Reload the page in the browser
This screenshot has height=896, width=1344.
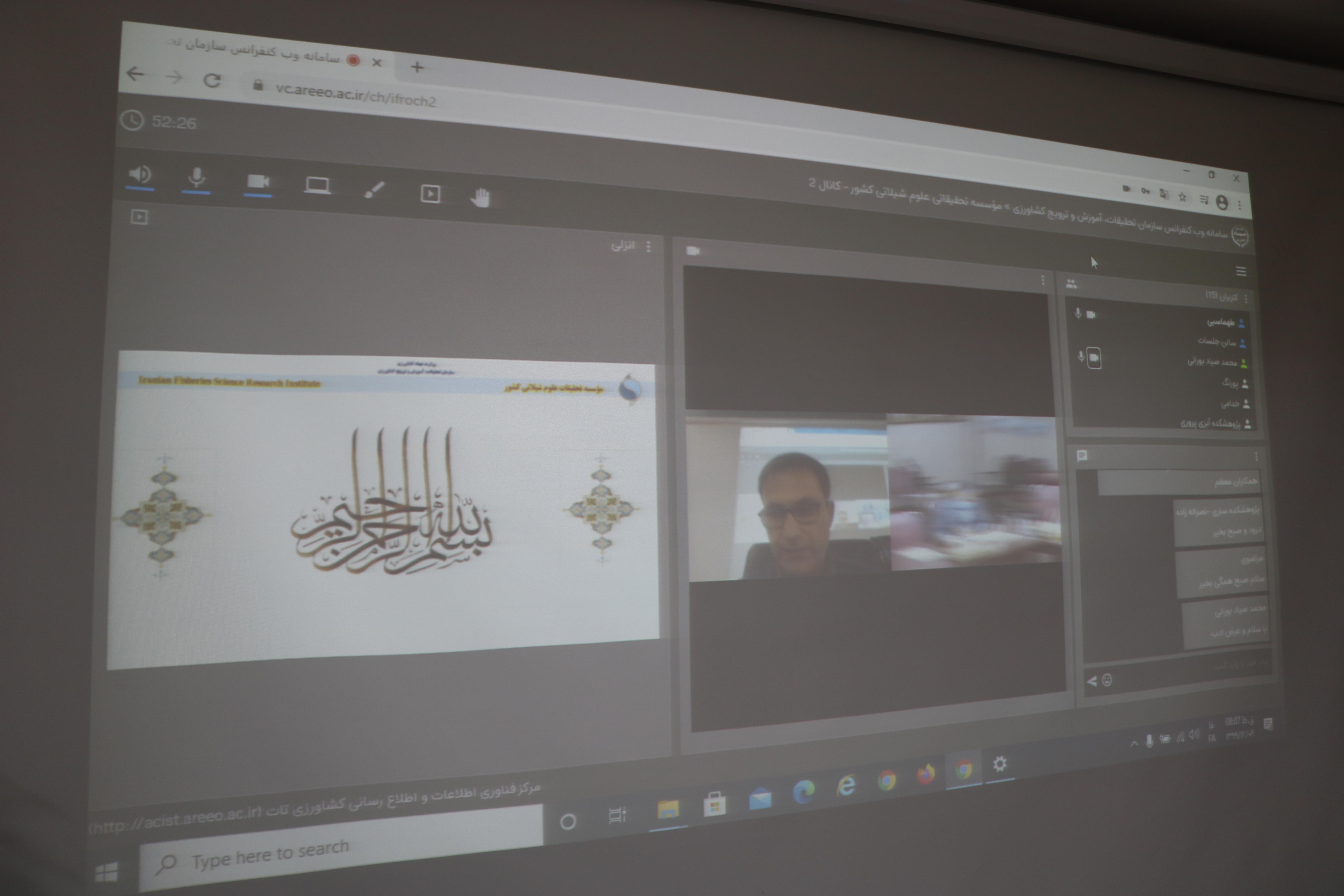[x=212, y=81]
